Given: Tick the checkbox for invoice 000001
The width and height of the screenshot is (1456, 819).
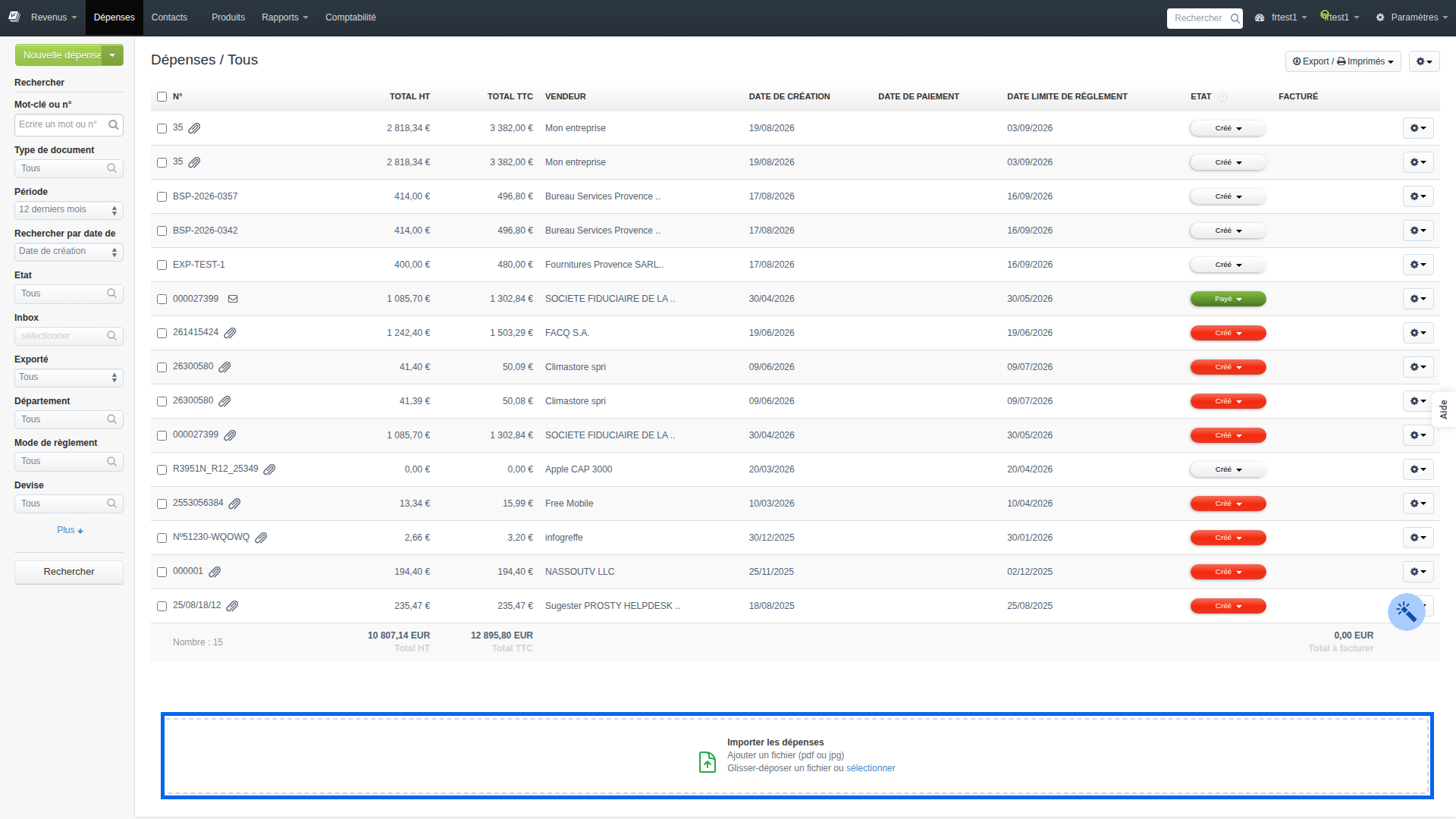Looking at the screenshot, I should tap(162, 572).
